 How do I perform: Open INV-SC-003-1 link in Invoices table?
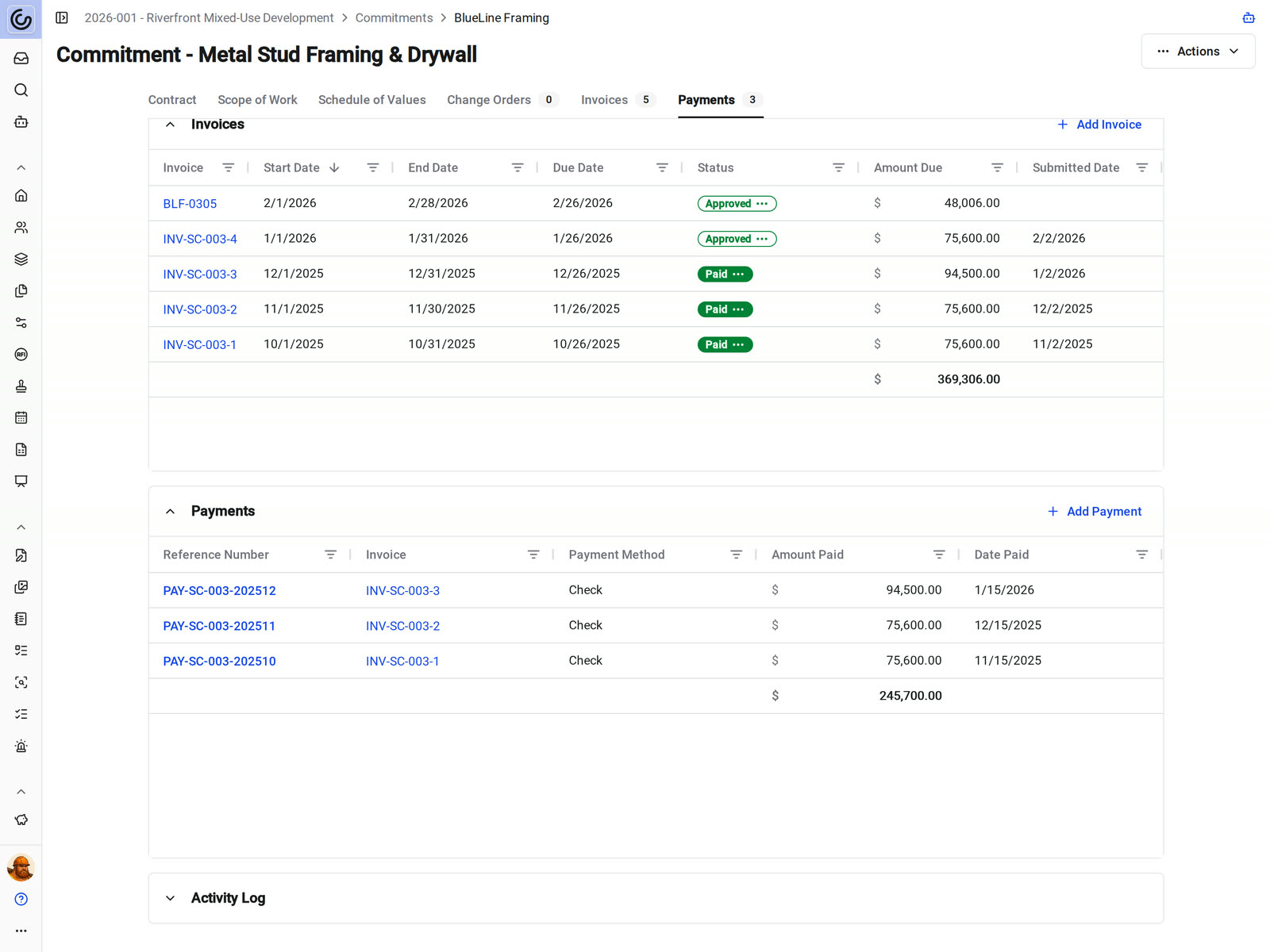(199, 345)
